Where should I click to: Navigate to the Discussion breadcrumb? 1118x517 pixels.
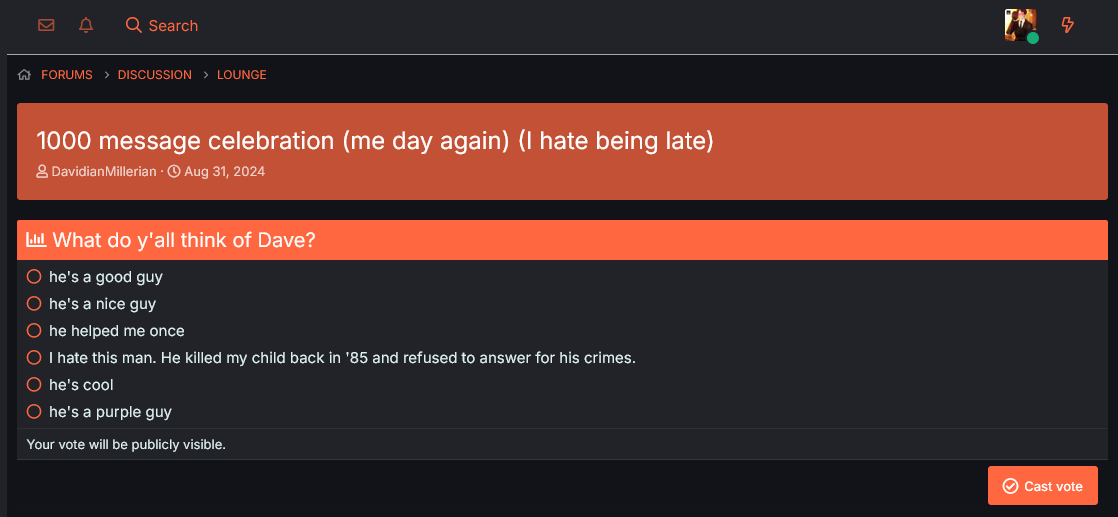[155, 75]
